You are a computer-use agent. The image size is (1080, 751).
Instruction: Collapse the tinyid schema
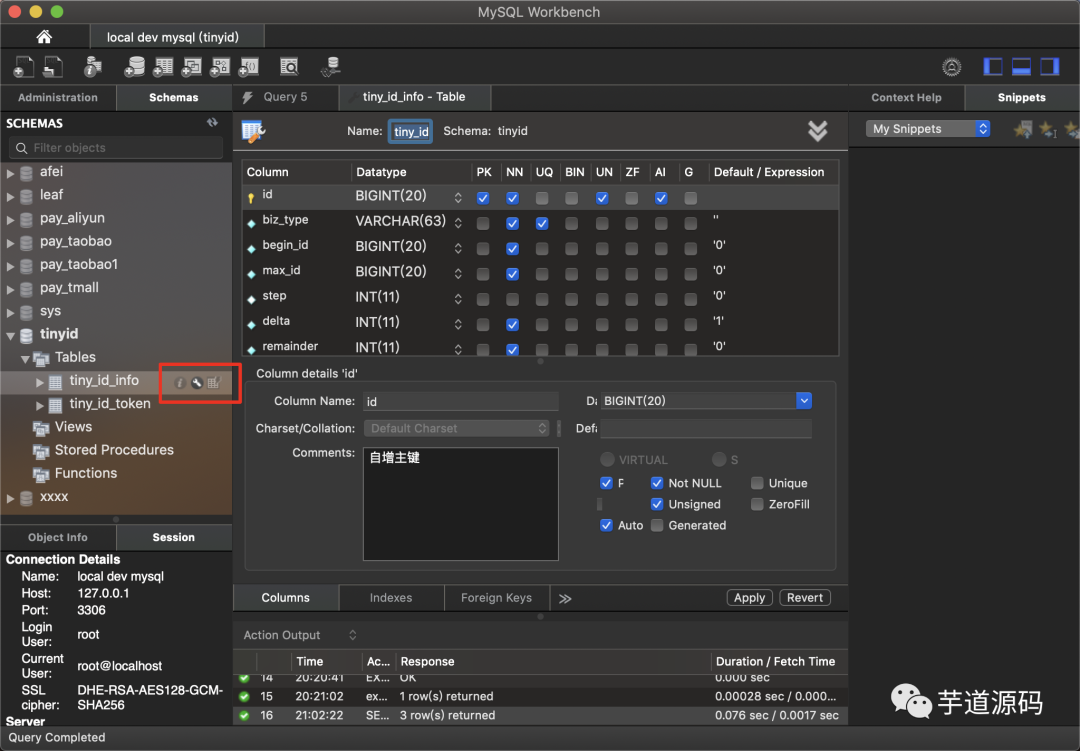[x=10, y=336]
